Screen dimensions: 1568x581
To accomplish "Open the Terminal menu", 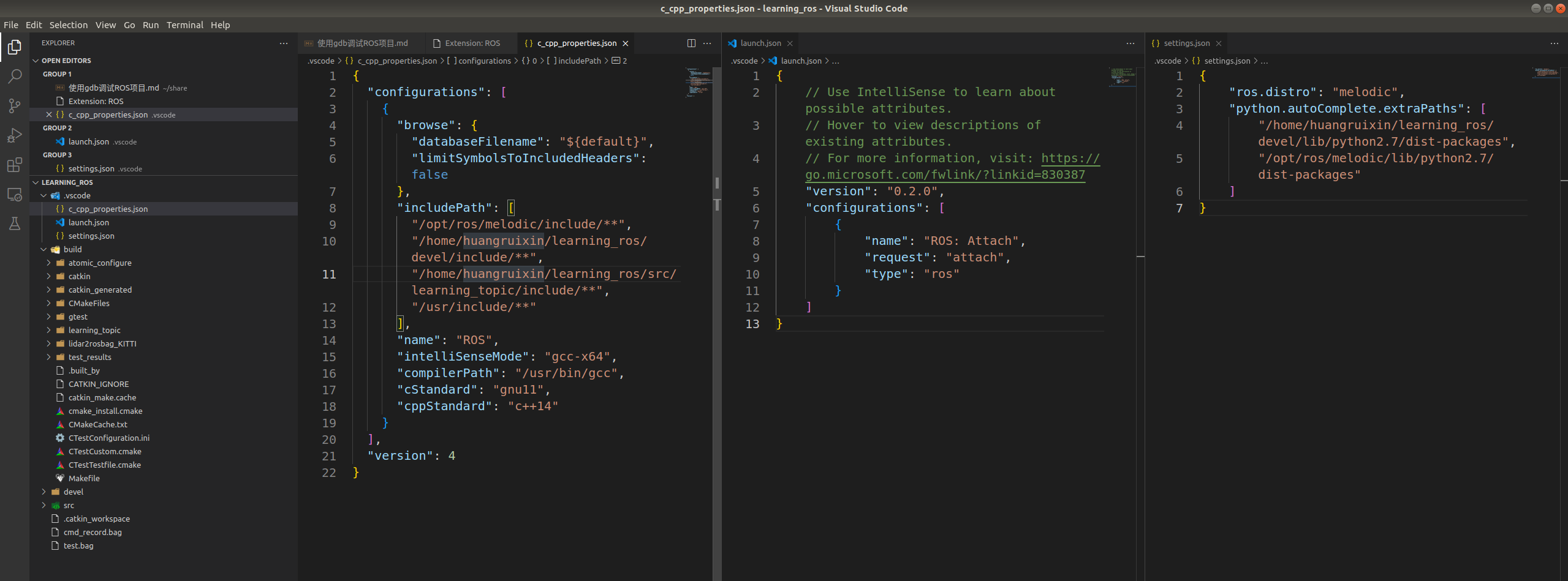I will tap(184, 25).
